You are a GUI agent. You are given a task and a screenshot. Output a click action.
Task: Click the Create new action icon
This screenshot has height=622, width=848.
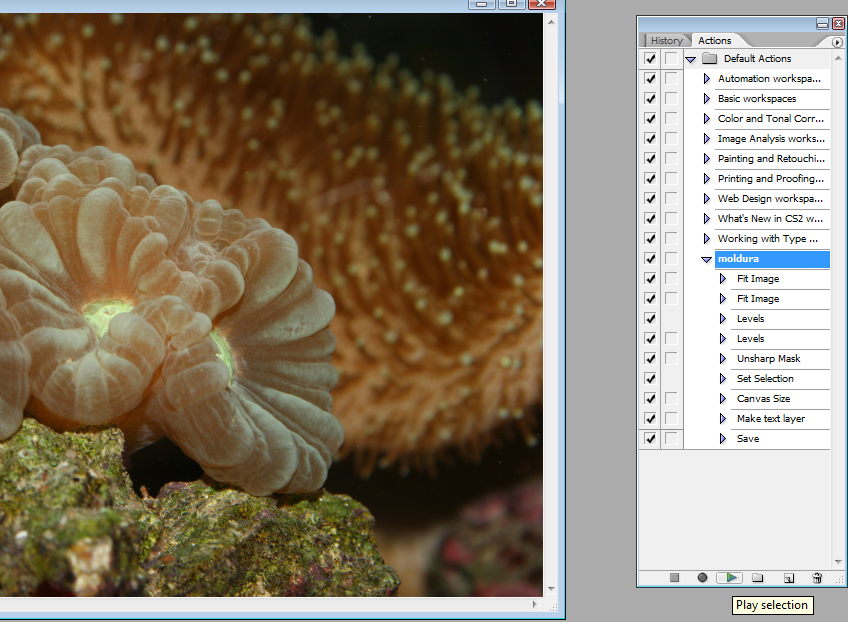click(x=788, y=578)
